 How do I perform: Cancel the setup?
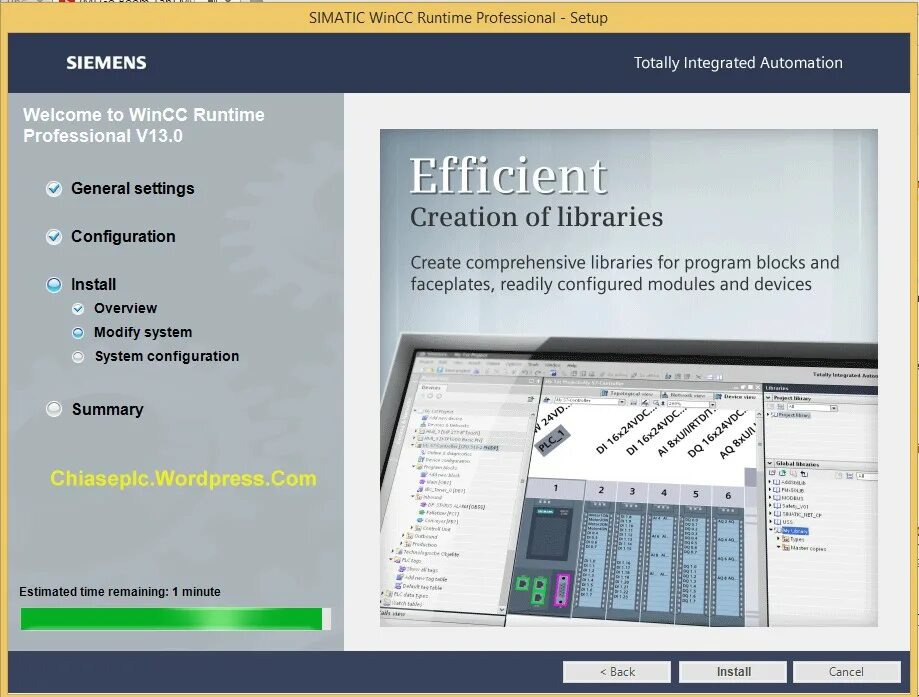846,672
